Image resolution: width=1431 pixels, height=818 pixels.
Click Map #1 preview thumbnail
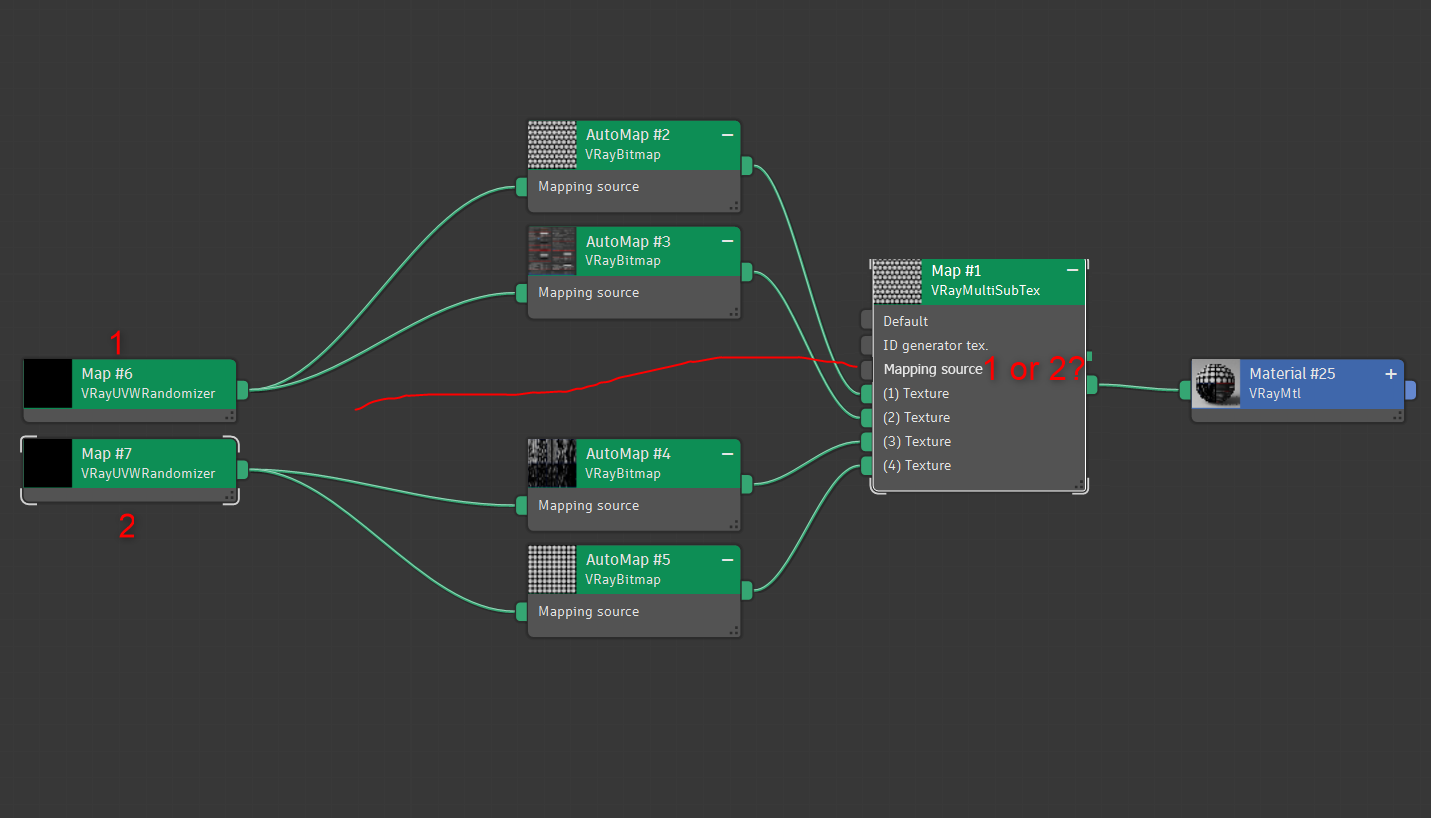click(x=897, y=282)
